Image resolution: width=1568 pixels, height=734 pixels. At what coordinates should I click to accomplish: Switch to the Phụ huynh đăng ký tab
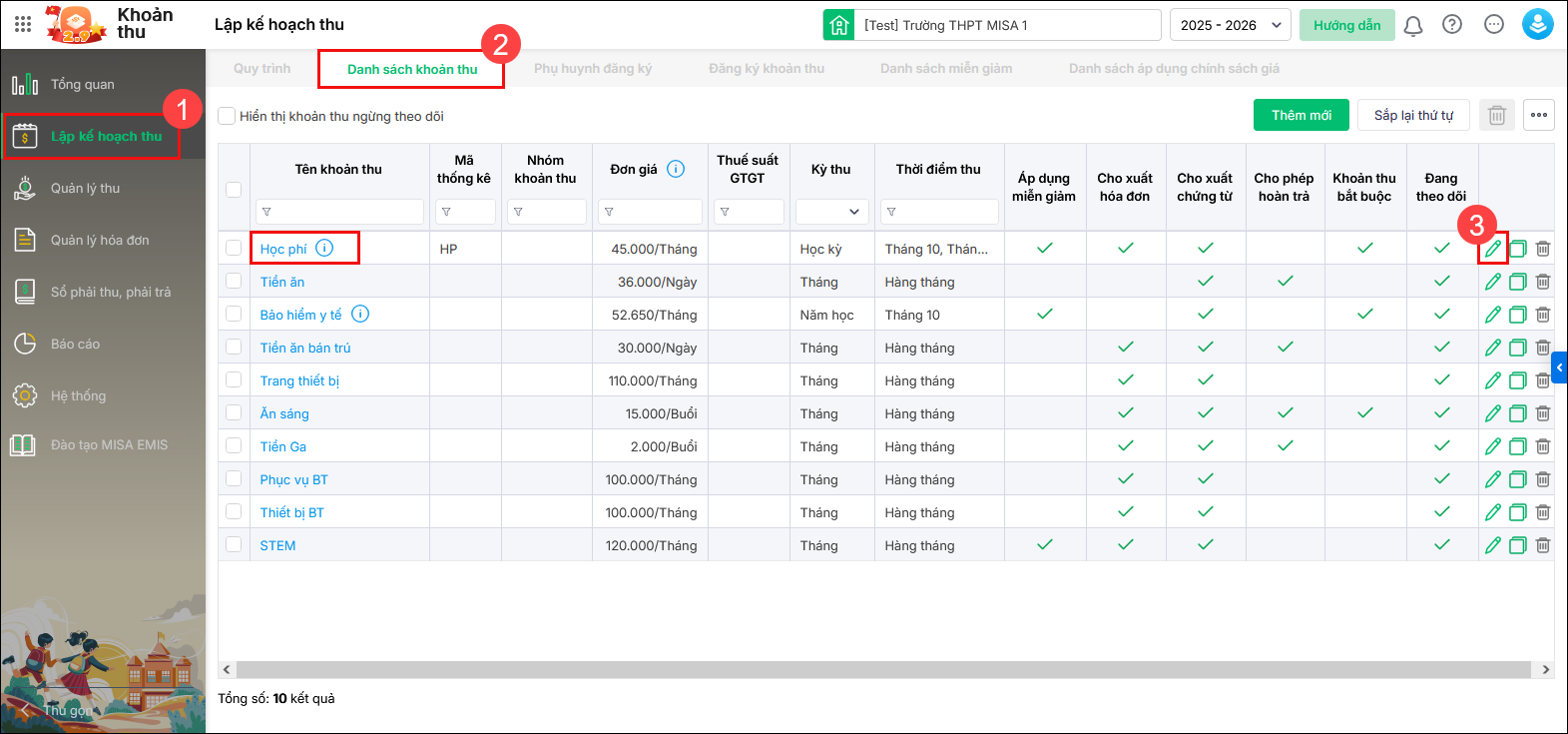coord(592,69)
